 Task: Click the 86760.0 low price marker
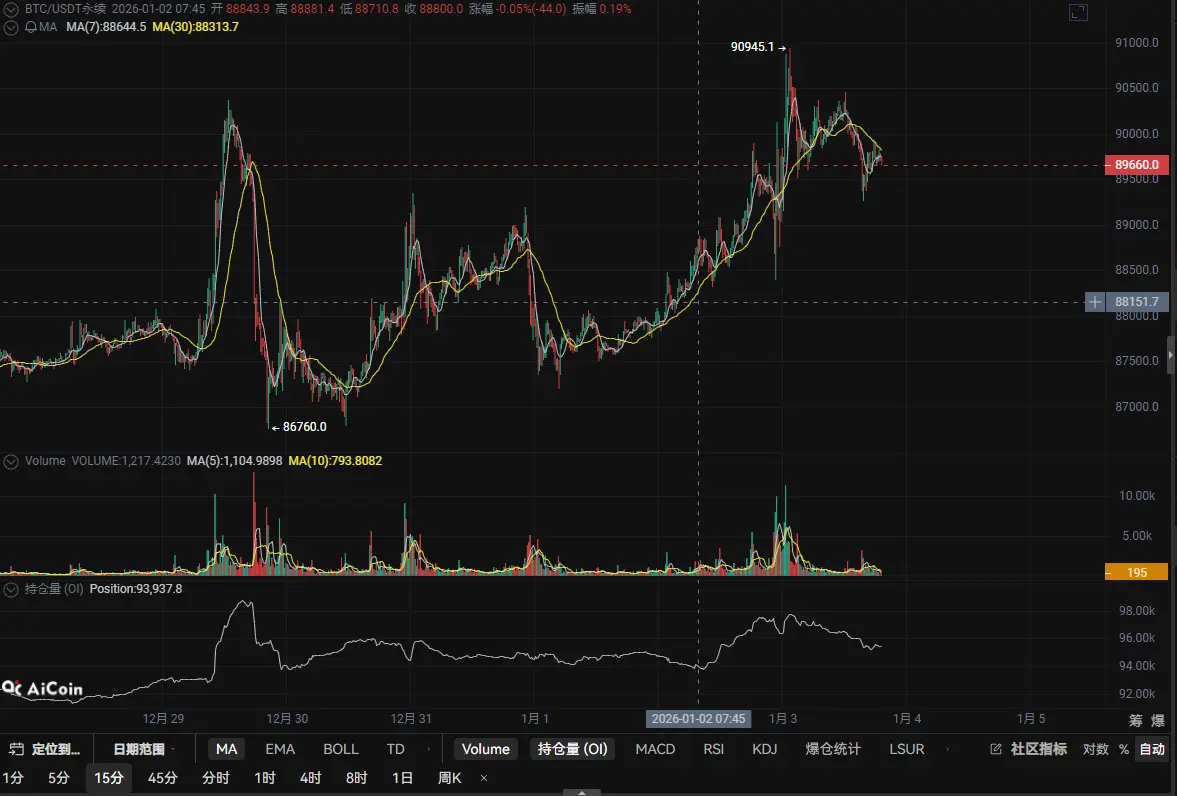pos(299,427)
